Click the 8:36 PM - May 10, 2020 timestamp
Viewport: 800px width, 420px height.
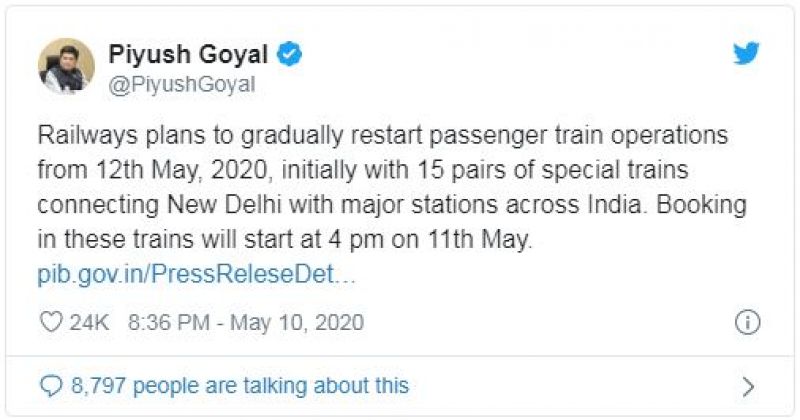click(246, 322)
